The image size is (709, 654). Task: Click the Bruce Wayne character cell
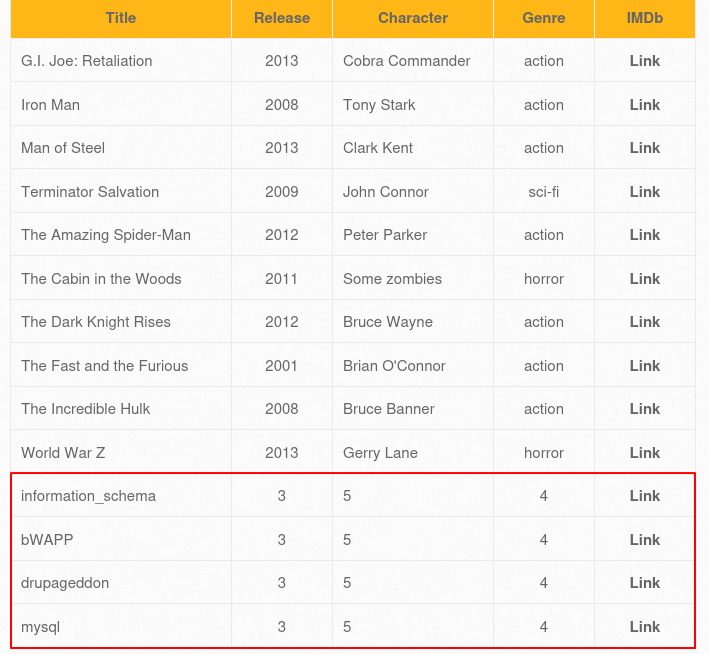(x=413, y=322)
